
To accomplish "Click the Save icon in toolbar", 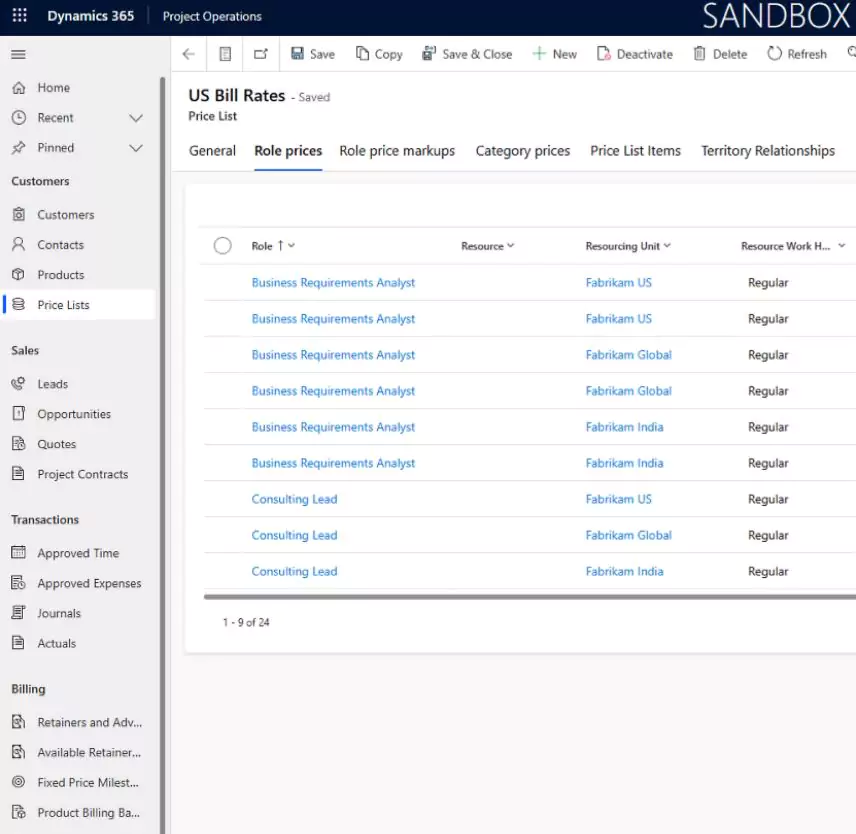I will (298, 54).
